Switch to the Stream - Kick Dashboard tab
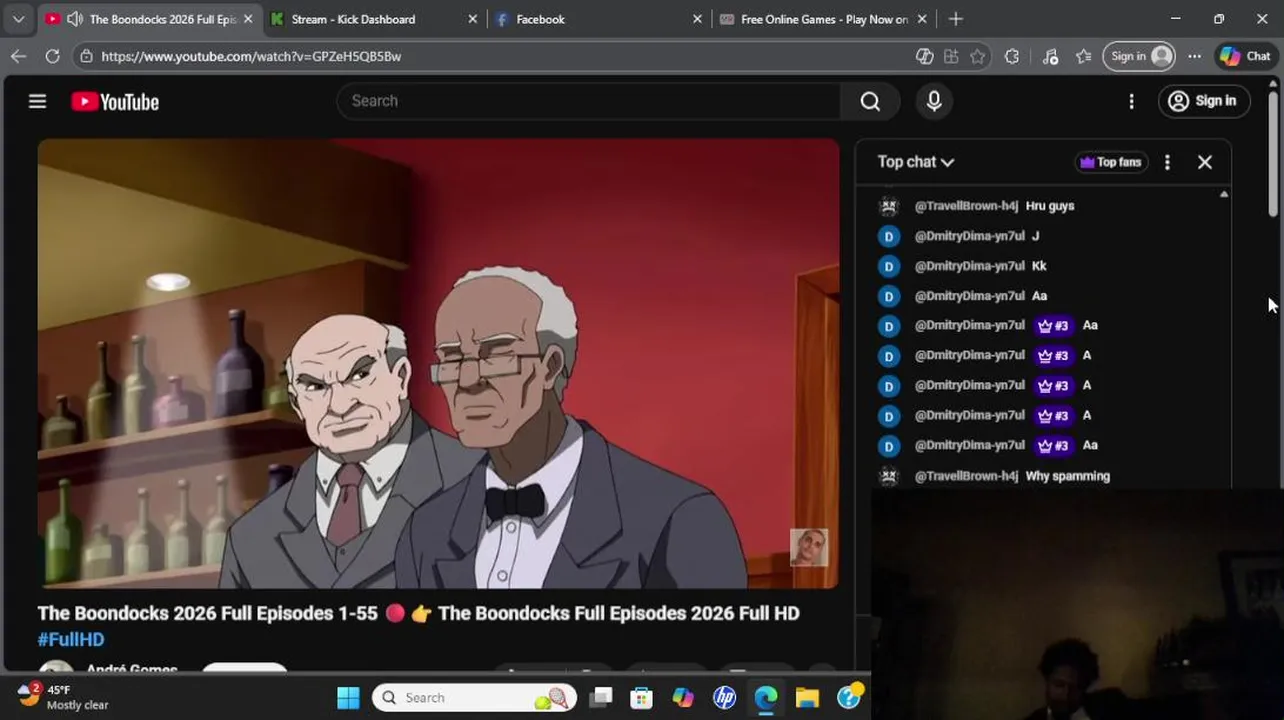Viewport: 1284px width, 720px height. coord(375,19)
